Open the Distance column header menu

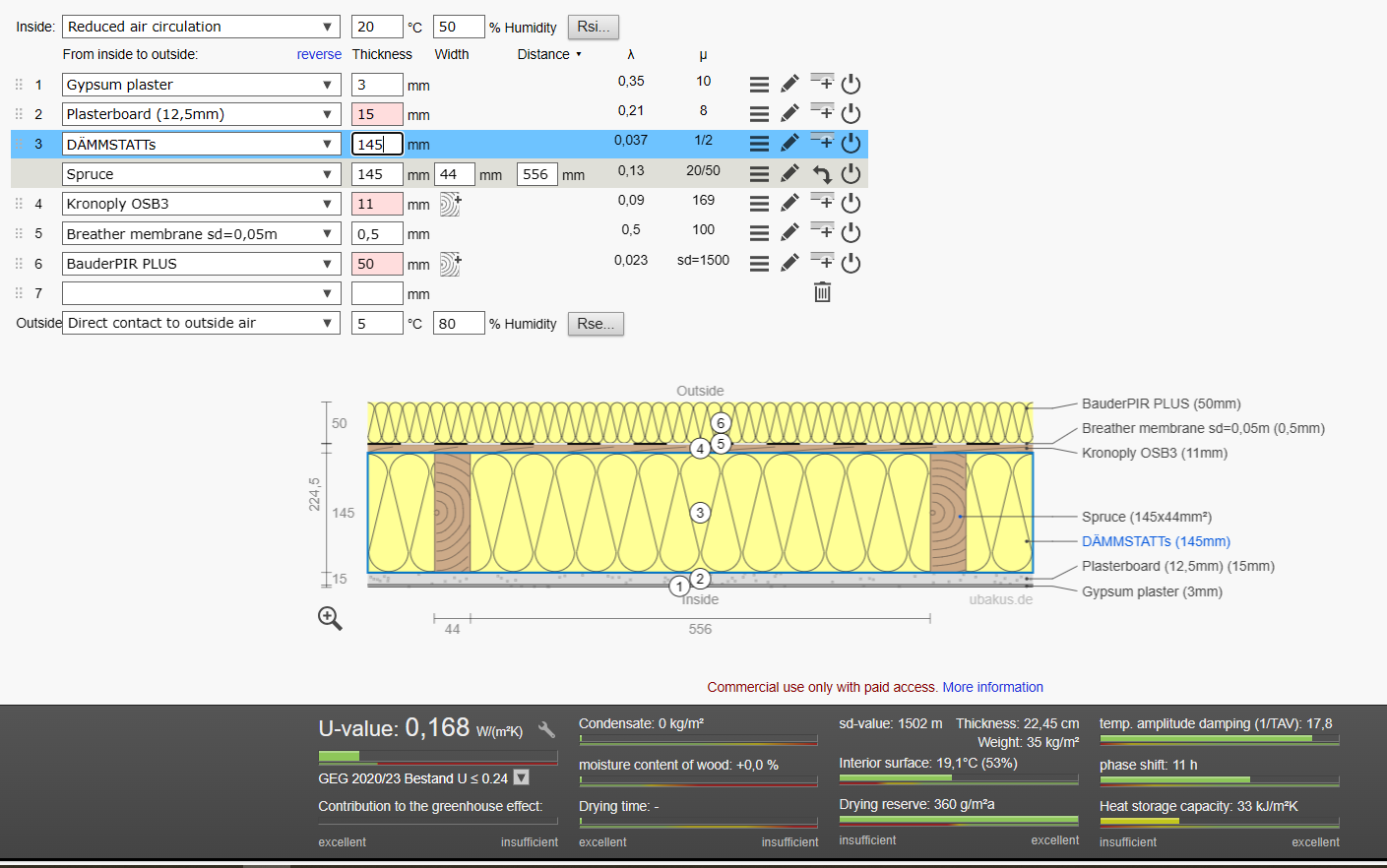[x=549, y=54]
